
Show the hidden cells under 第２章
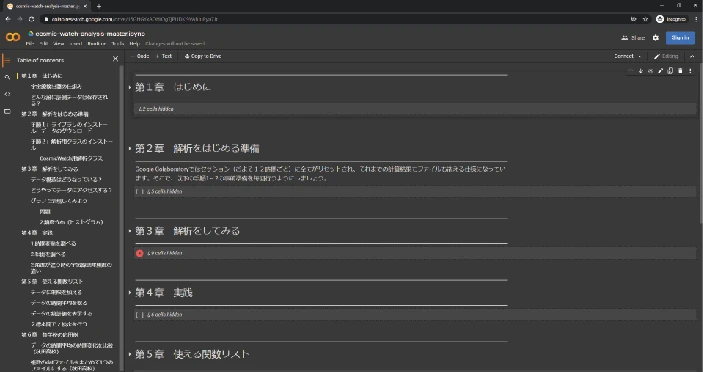pyautogui.click(x=166, y=191)
